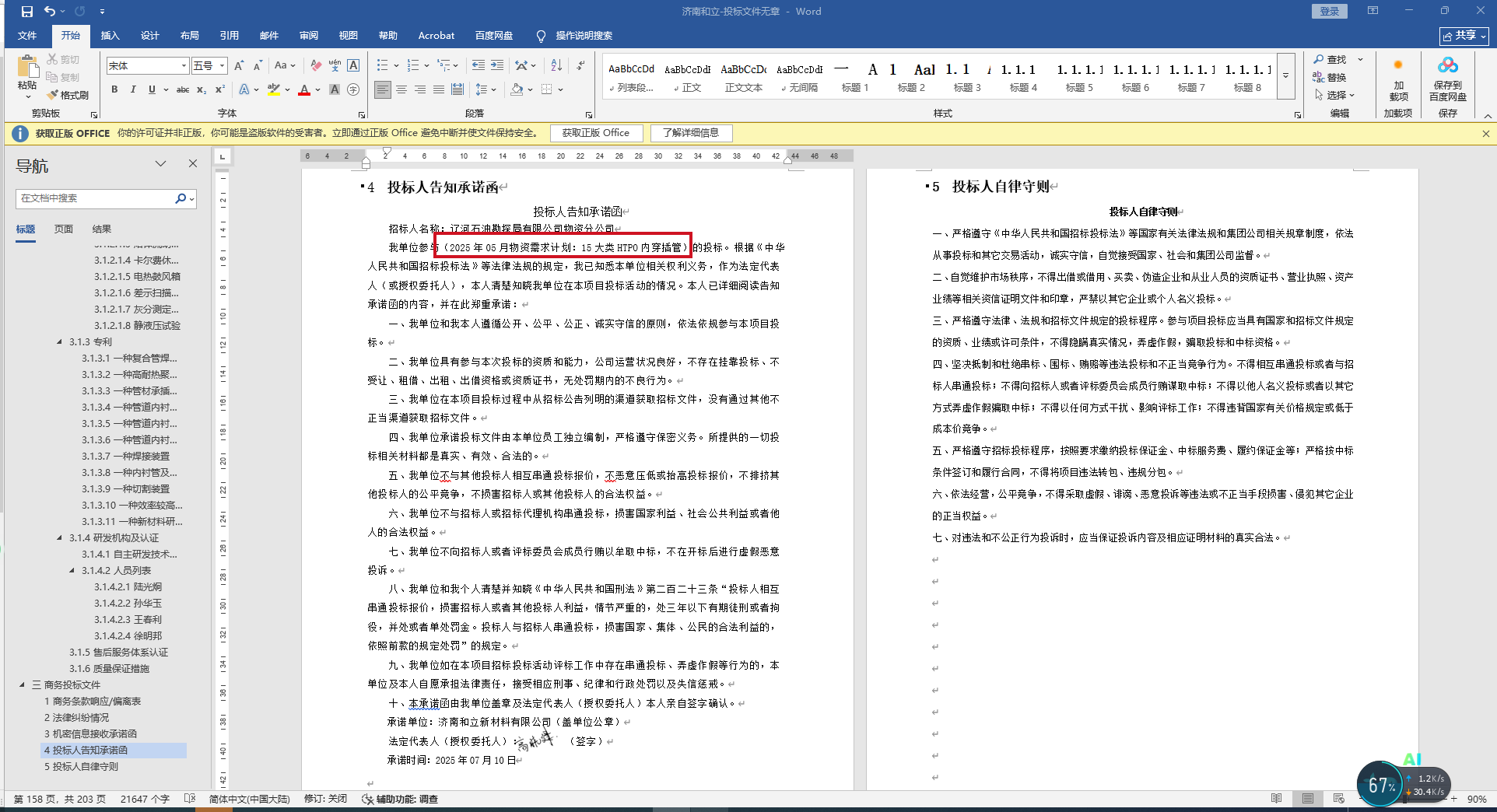
Task: Click the Format Painter (格式刷) tool
Action: (68, 95)
